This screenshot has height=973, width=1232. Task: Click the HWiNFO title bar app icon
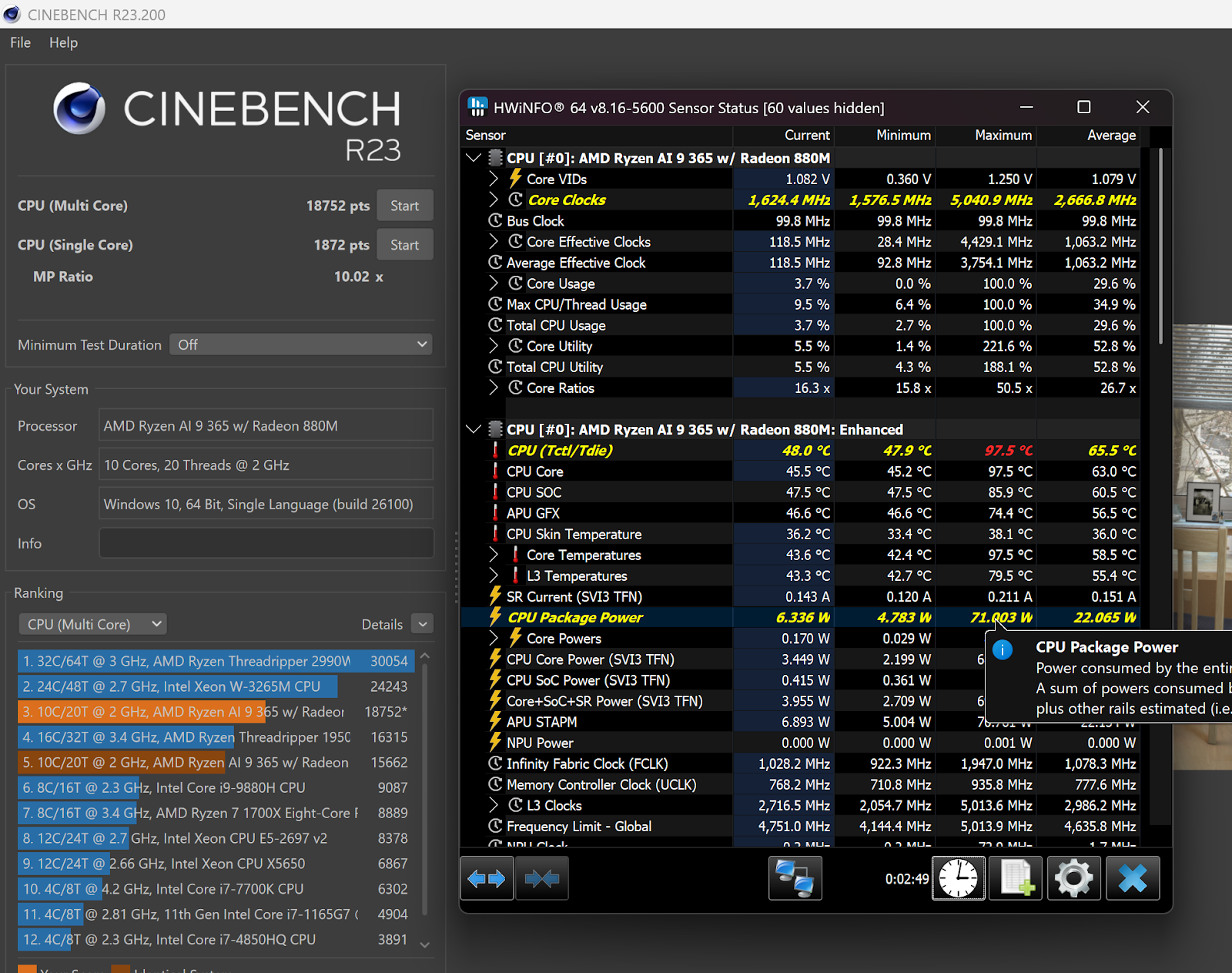tap(477, 107)
